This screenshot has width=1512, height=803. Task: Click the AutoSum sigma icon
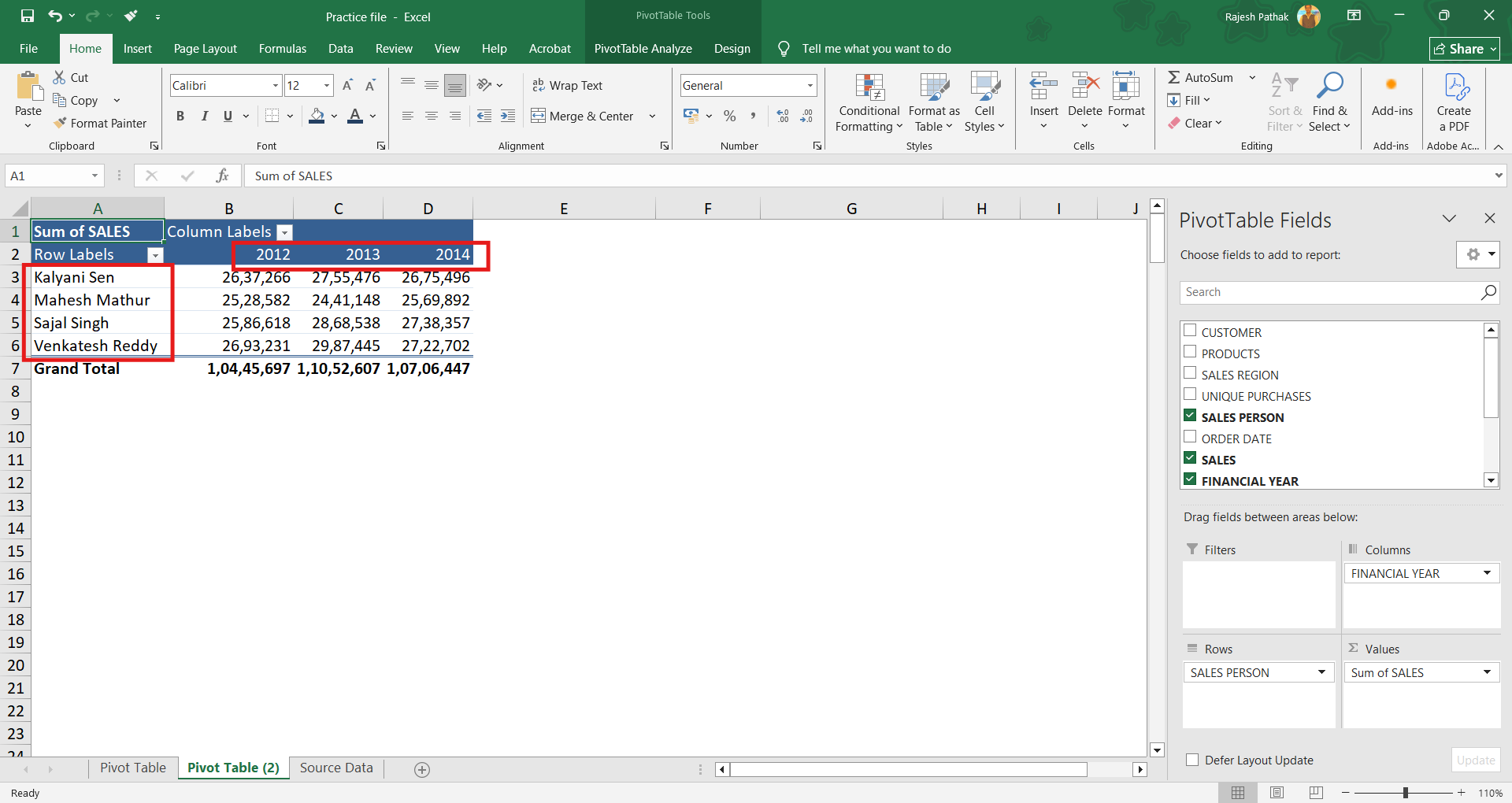tap(1174, 77)
